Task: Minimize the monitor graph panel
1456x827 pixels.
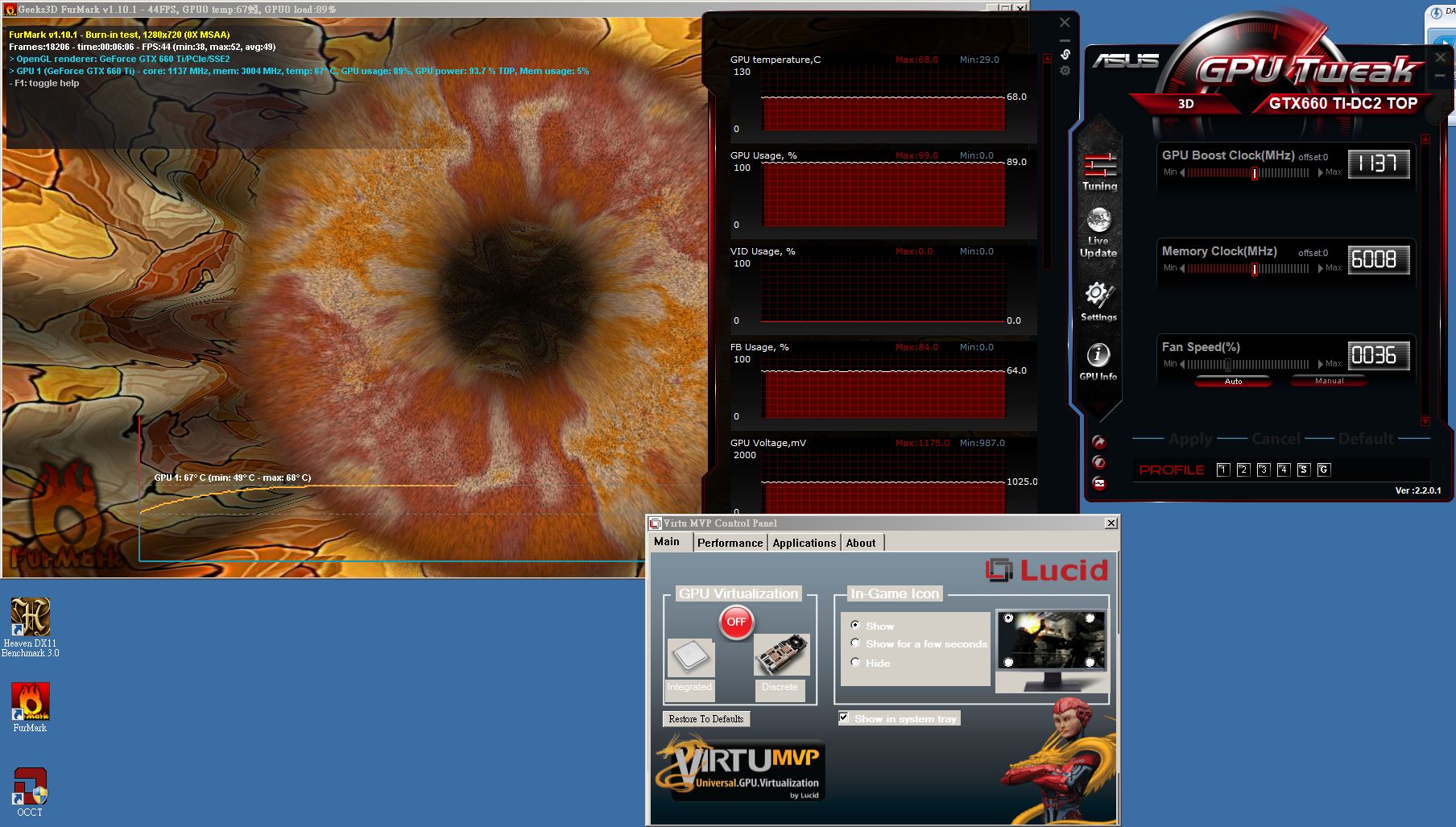Action: coord(1065,39)
